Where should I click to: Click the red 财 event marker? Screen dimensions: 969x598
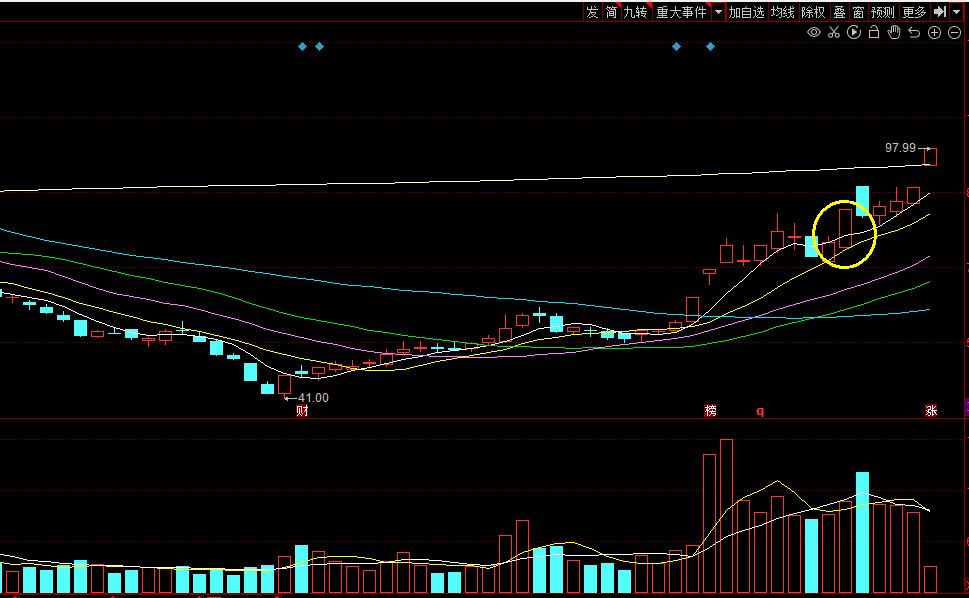(x=302, y=410)
